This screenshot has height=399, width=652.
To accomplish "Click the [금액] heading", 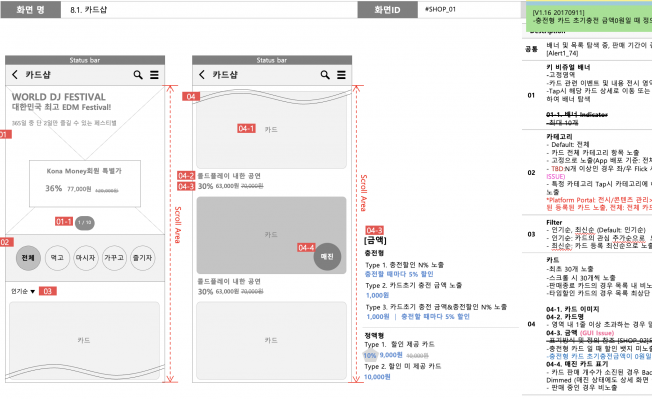I will (x=375, y=240).
